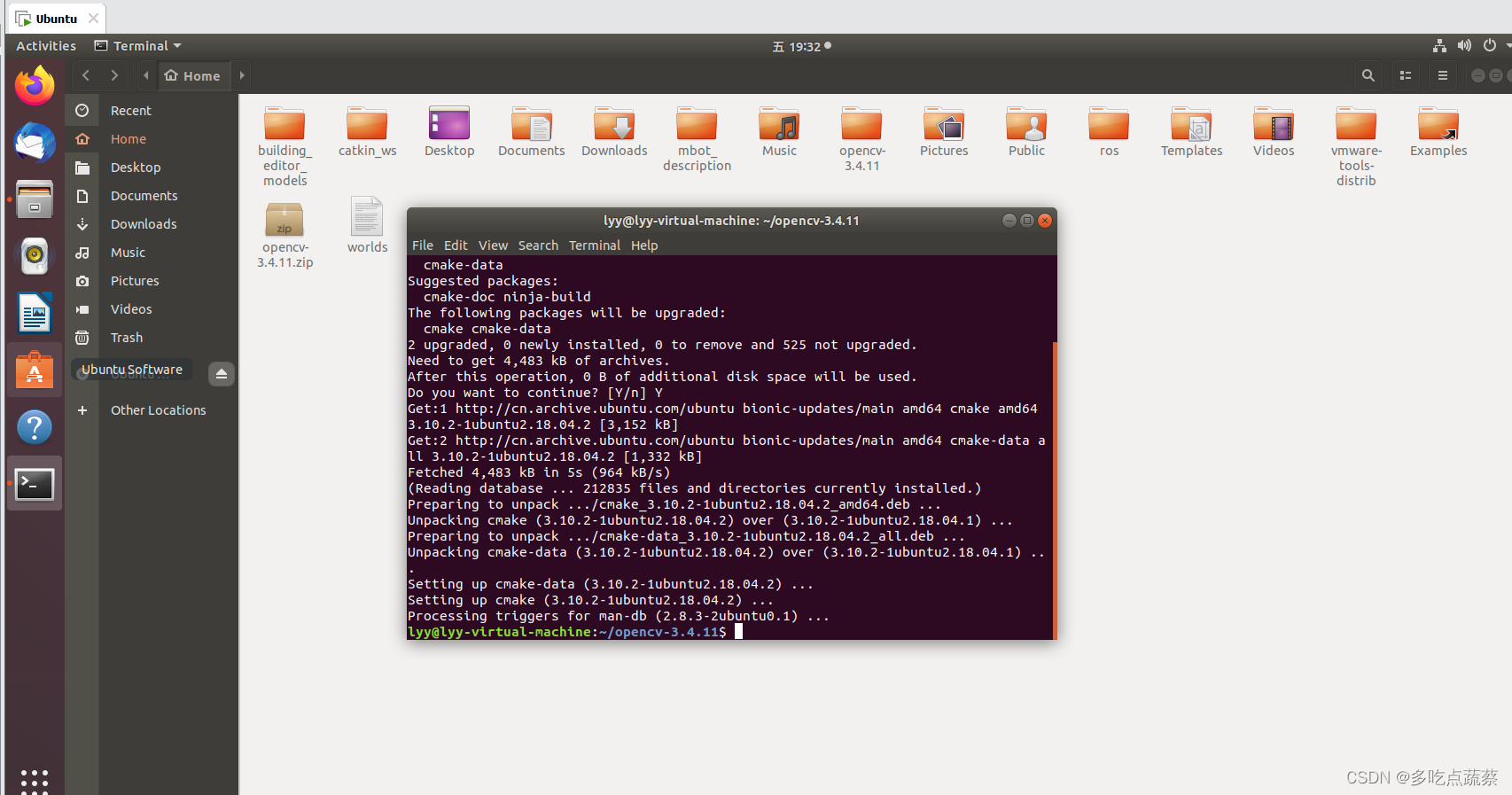Open the building_editor_models folder
Screen dimensions: 1512x795
284,146
